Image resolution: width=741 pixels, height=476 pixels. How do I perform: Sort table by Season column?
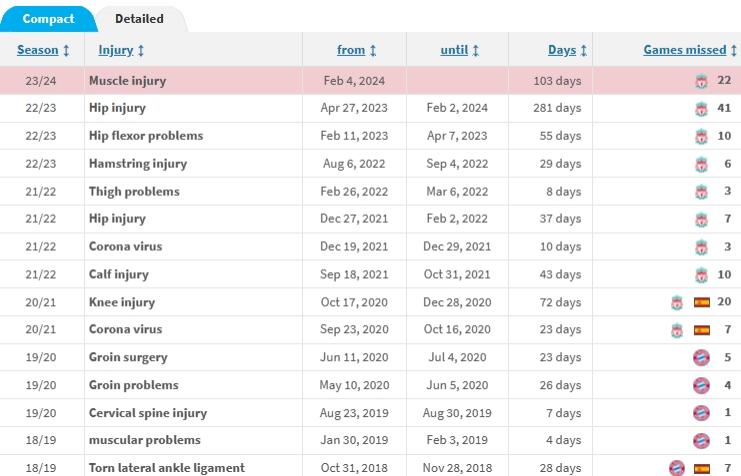coord(43,50)
